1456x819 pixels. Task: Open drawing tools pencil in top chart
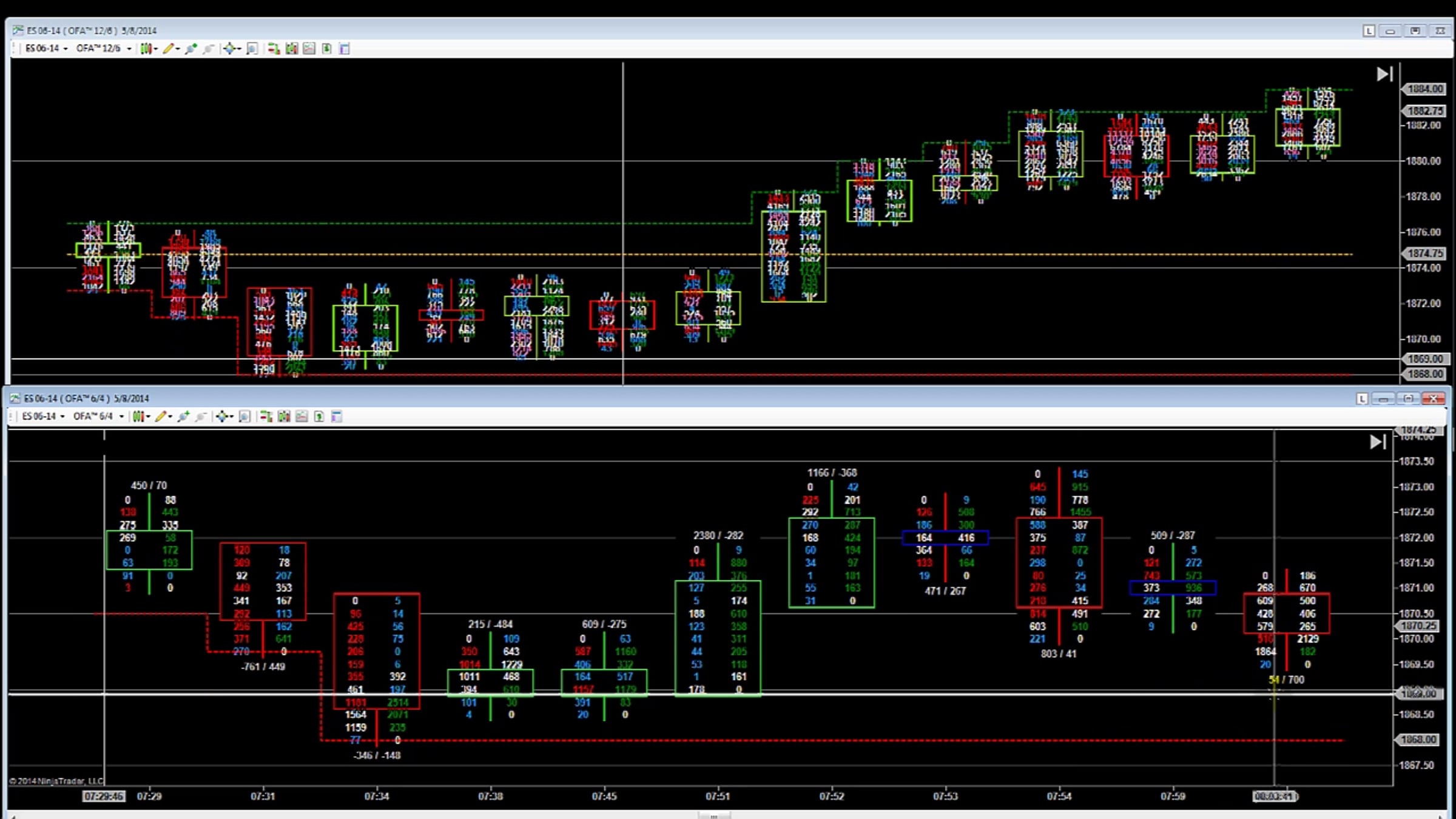point(168,49)
